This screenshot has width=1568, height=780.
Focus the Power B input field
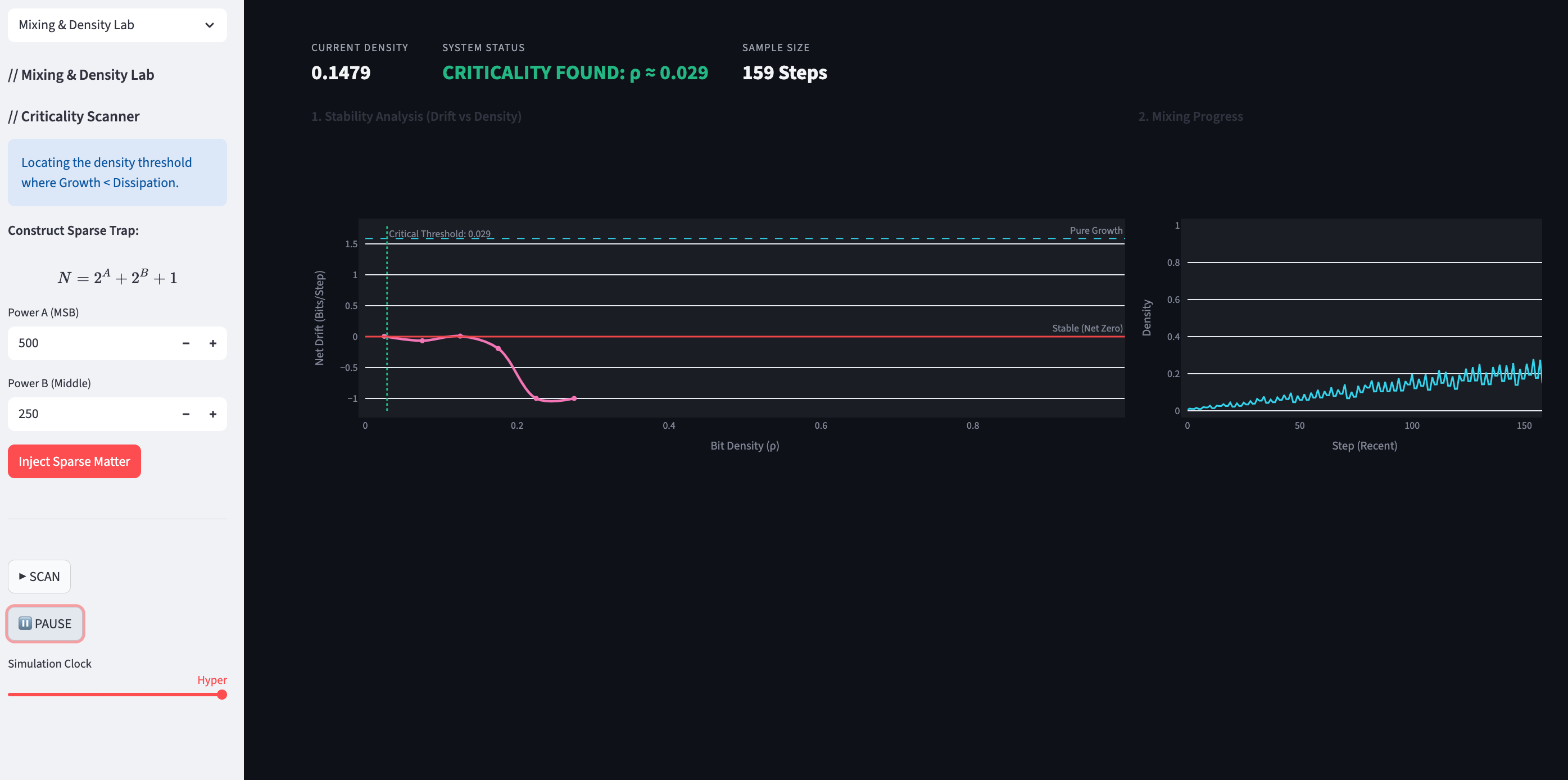coord(91,414)
